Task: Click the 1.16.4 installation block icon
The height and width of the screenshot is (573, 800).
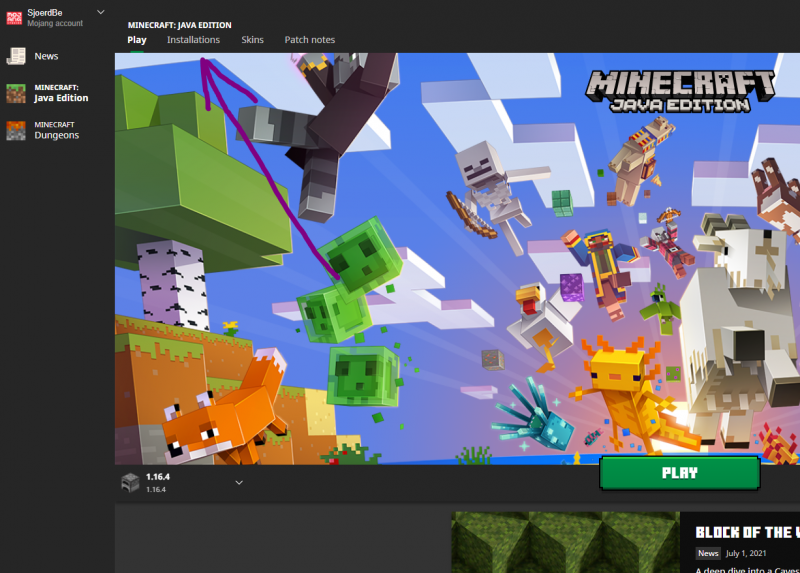Action: 130,483
